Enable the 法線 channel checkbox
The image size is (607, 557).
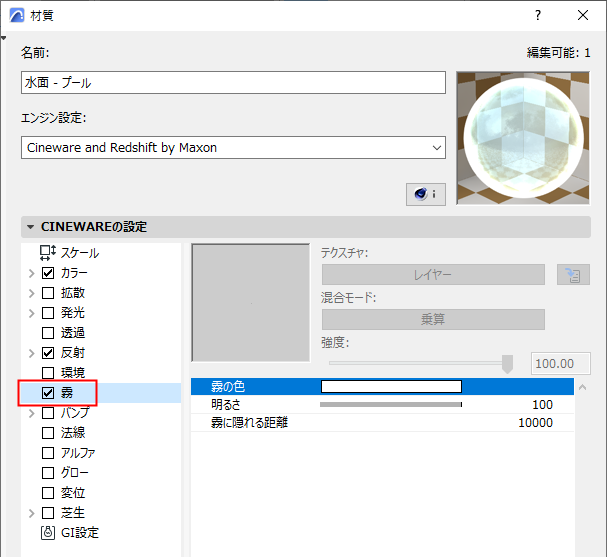coord(48,433)
